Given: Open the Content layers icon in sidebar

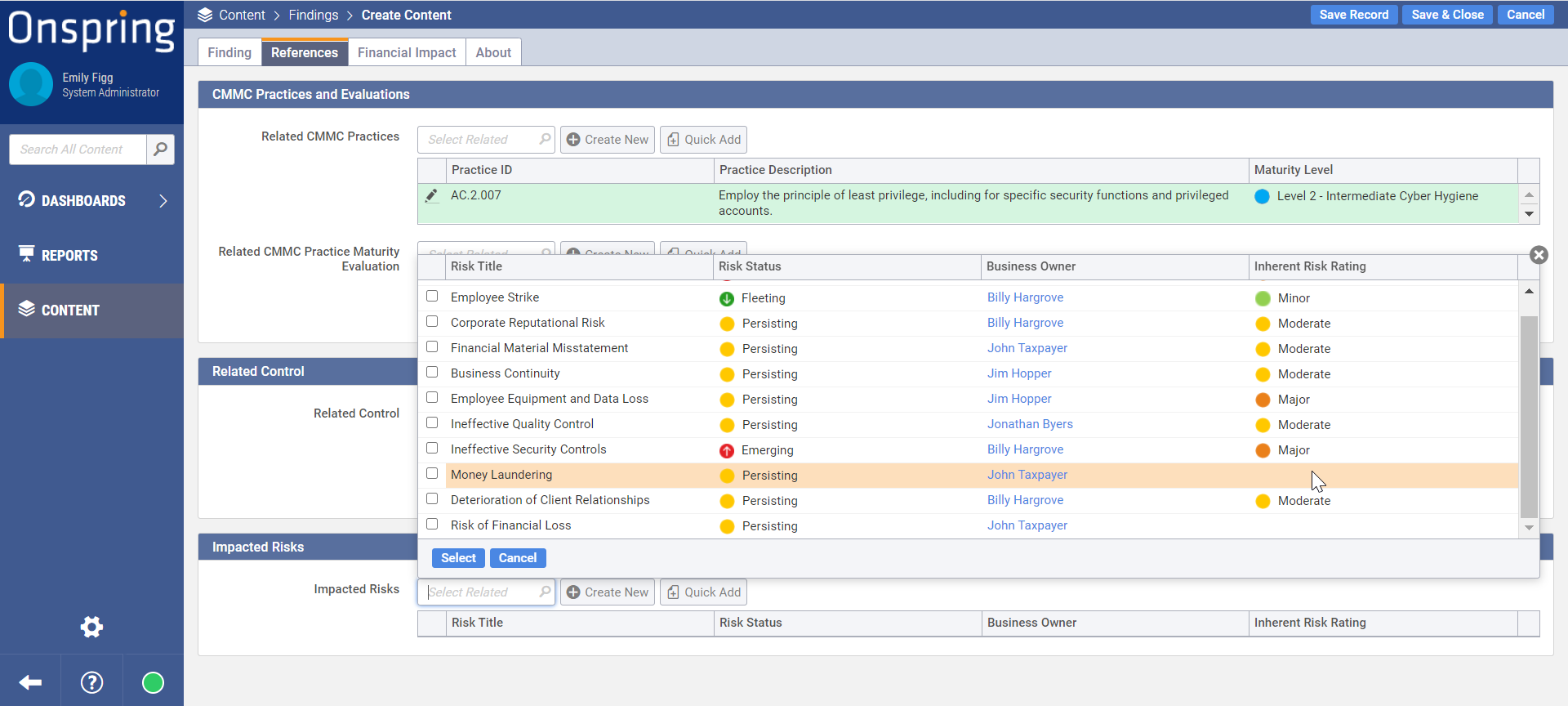Looking at the screenshot, I should (26, 309).
